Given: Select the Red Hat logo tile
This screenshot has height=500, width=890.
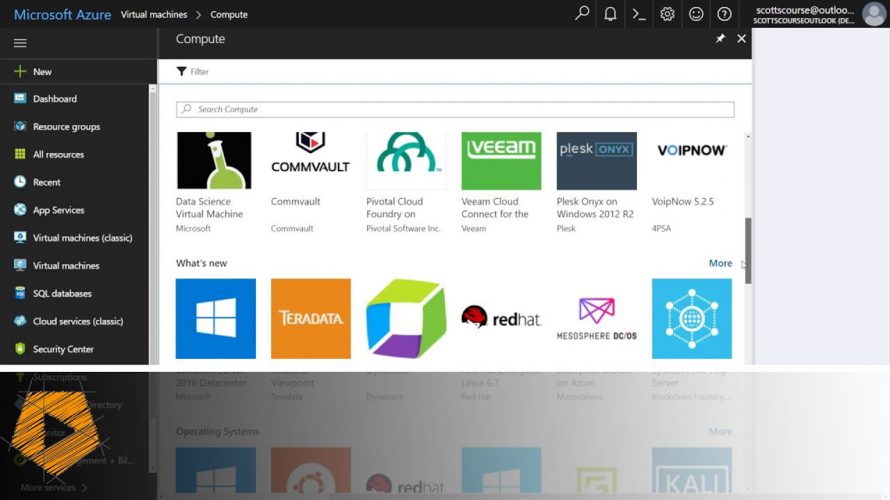Looking at the screenshot, I should (x=501, y=318).
